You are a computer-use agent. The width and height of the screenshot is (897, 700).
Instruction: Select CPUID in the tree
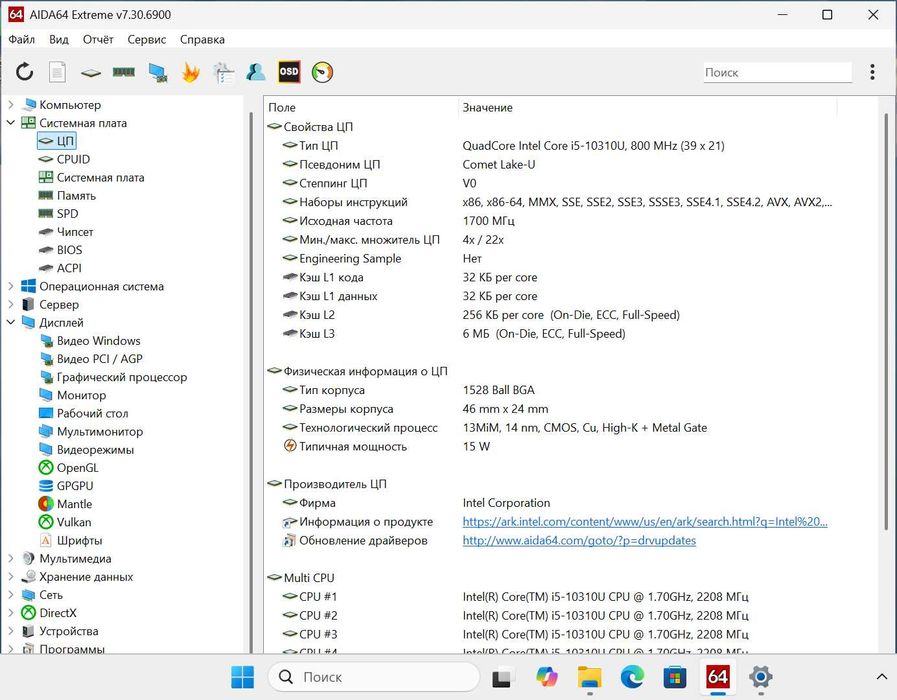tap(64, 159)
